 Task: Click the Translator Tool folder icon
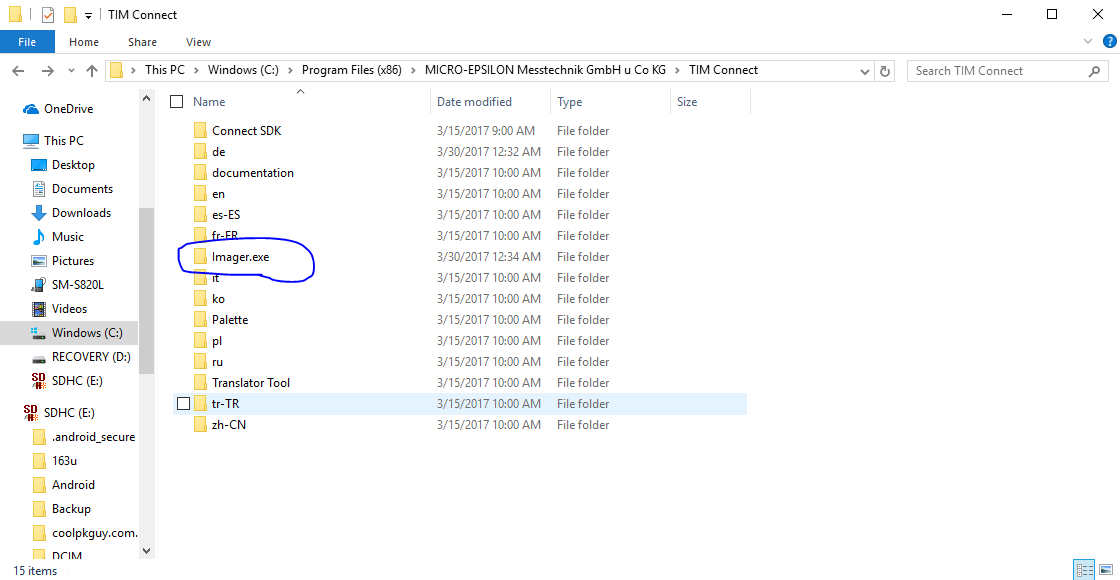pyautogui.click(x=199, y=383)
